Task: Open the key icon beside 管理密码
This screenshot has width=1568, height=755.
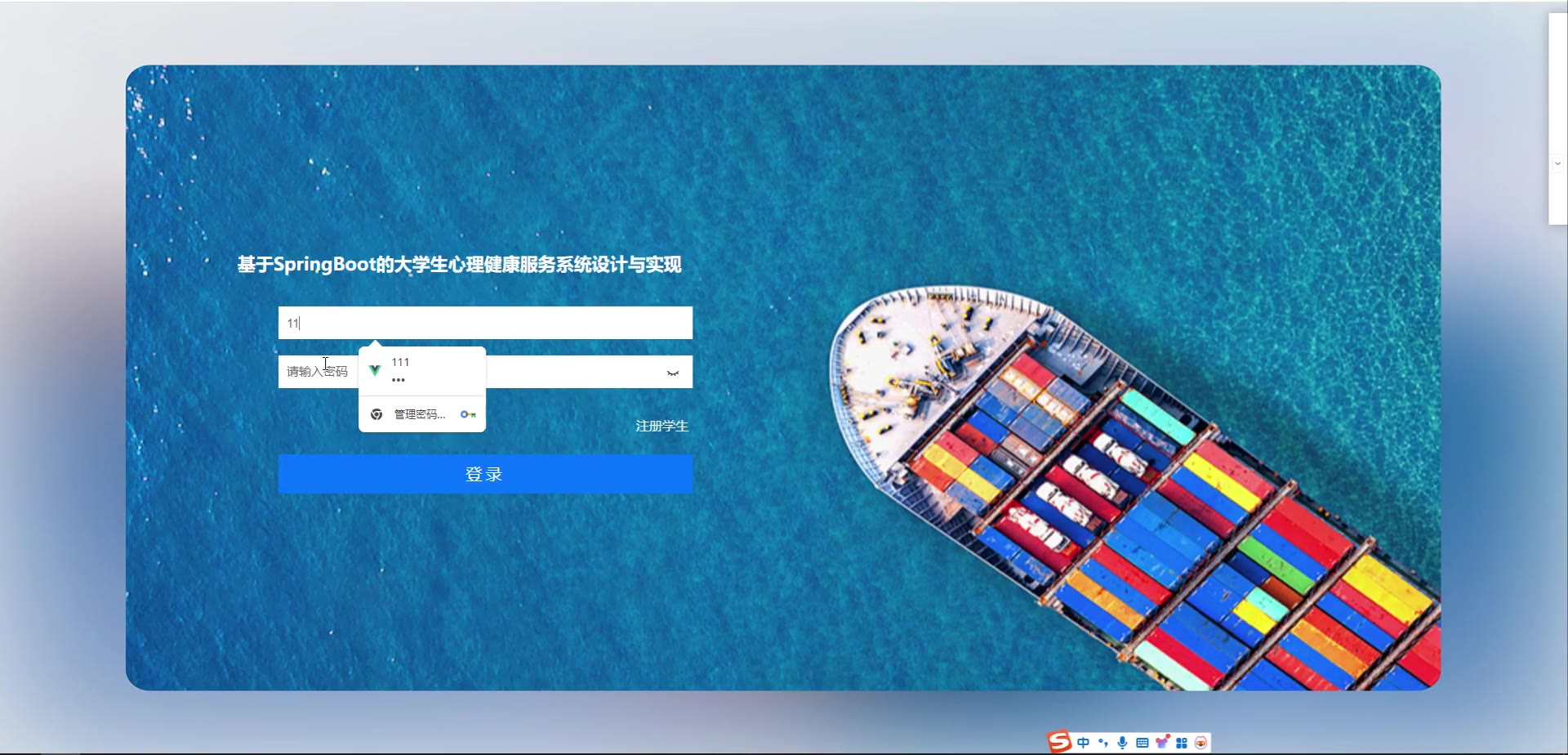Action: click(x=468, y=414)
